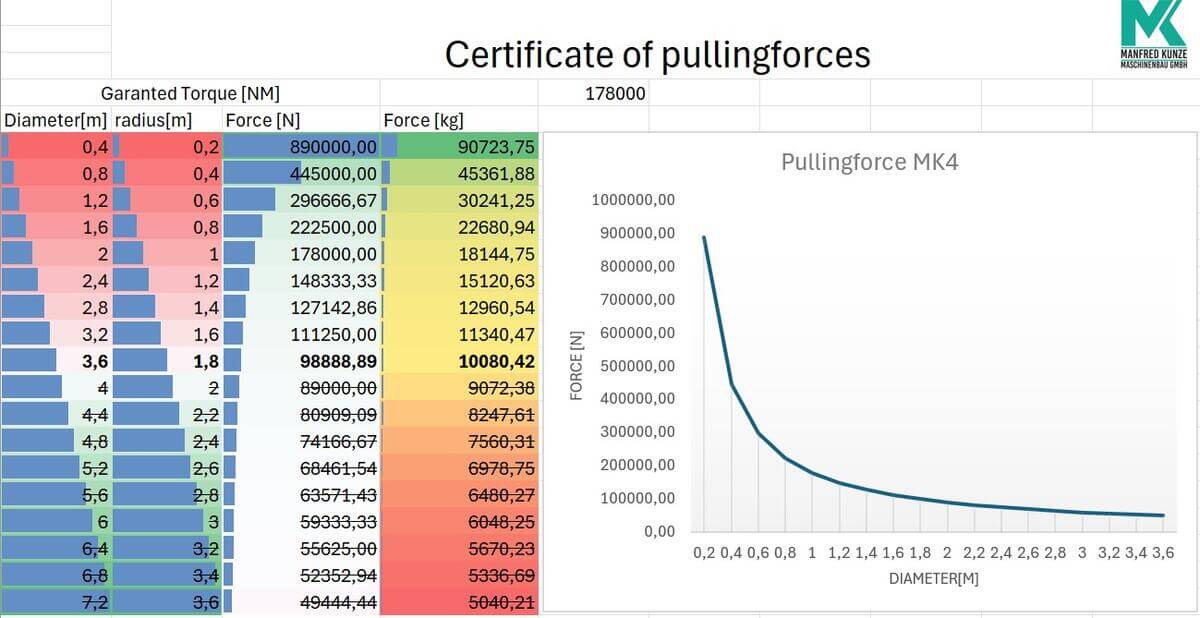Click the 127142,86 cell
Image resolution: width=1200 pixels, height=618 pixels.
[x=301, y=307]
